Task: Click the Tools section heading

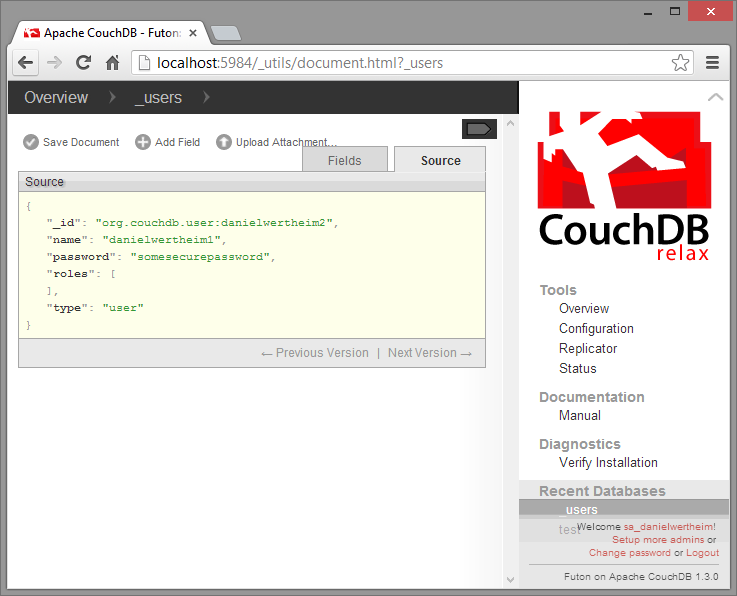Action: pyautogui.click(x=557, y=290)
